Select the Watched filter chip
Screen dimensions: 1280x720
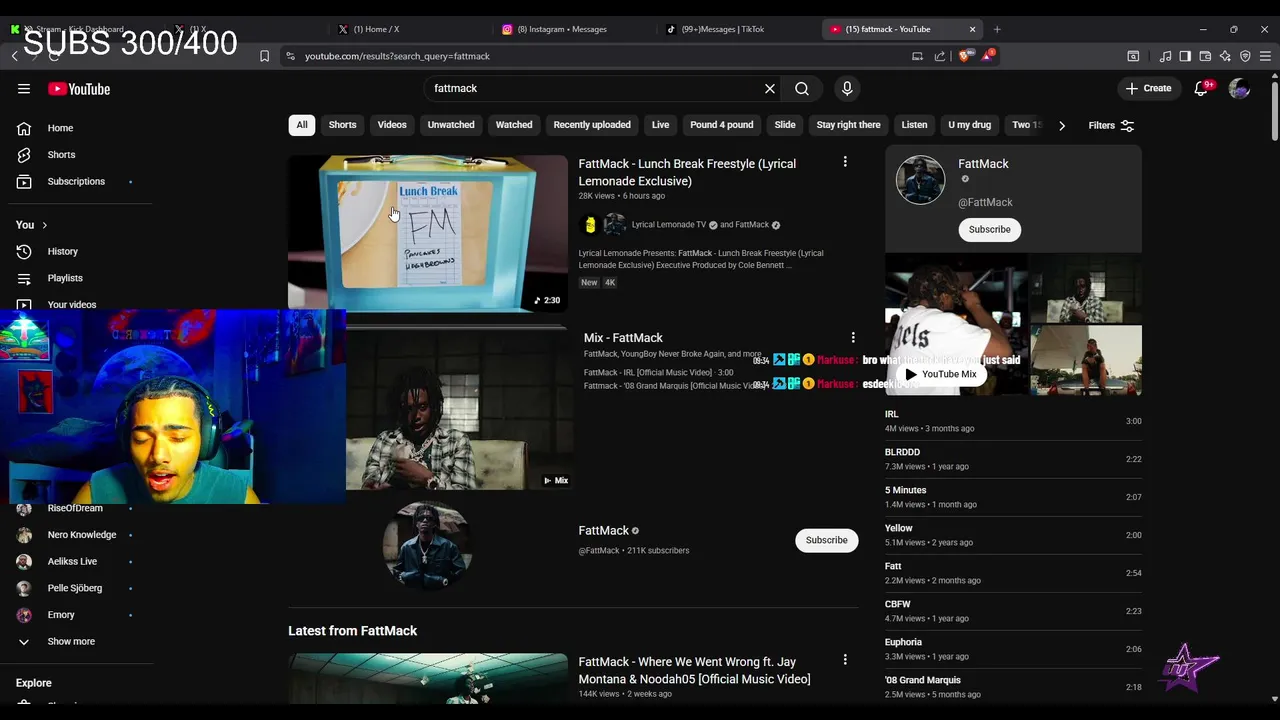(514, 125)
